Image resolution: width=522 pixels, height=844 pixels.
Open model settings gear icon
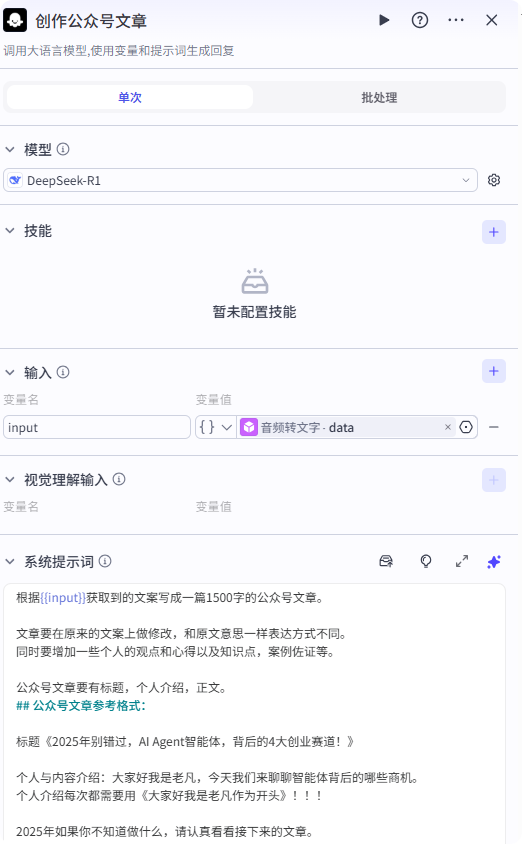pos(494,180)
